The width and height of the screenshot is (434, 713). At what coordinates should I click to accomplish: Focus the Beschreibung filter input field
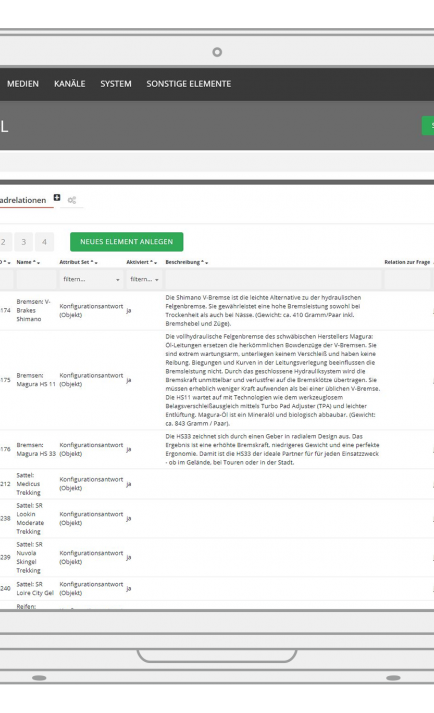273,279
